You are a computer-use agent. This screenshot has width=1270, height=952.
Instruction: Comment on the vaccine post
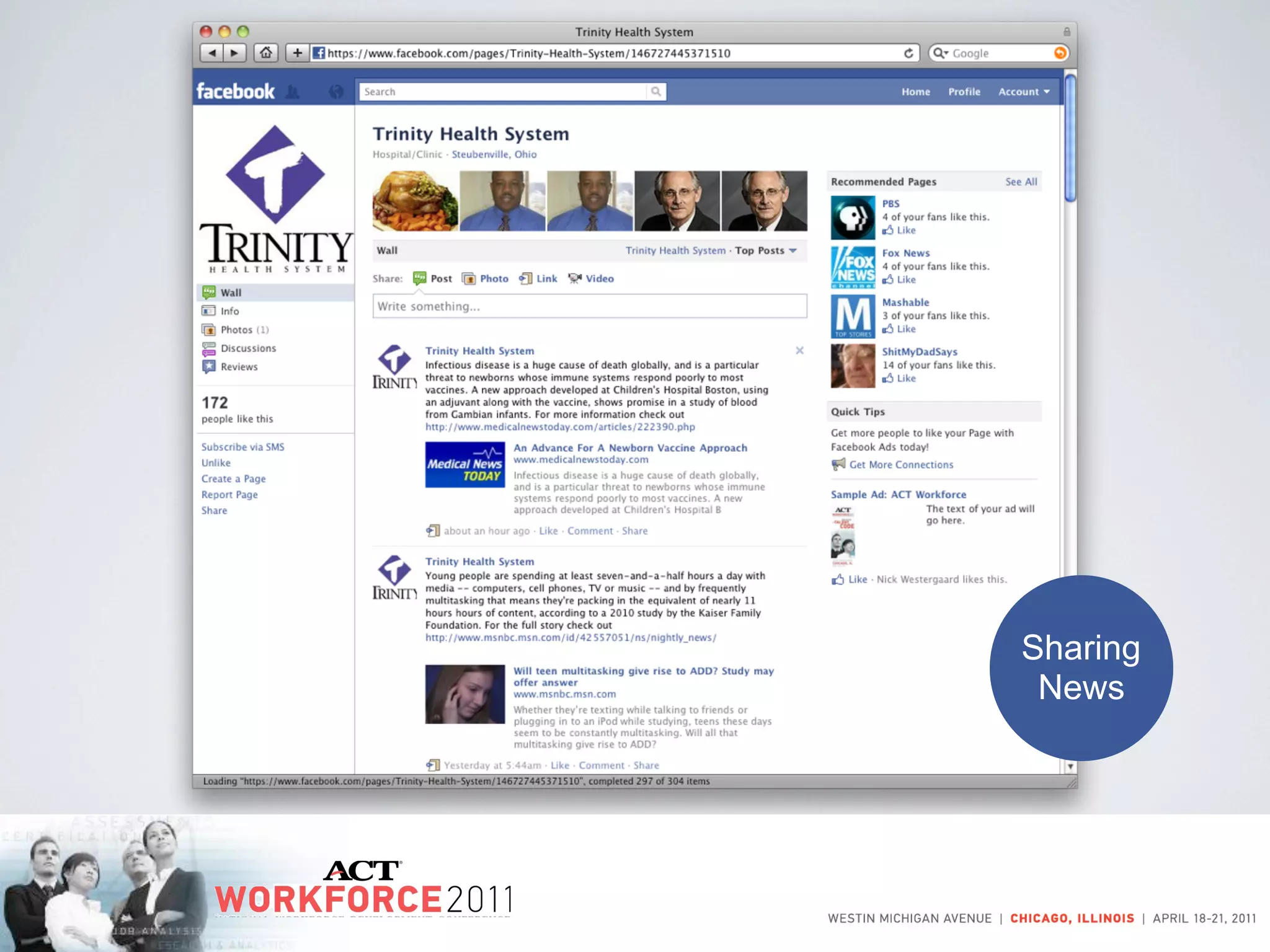click(590, 531)
